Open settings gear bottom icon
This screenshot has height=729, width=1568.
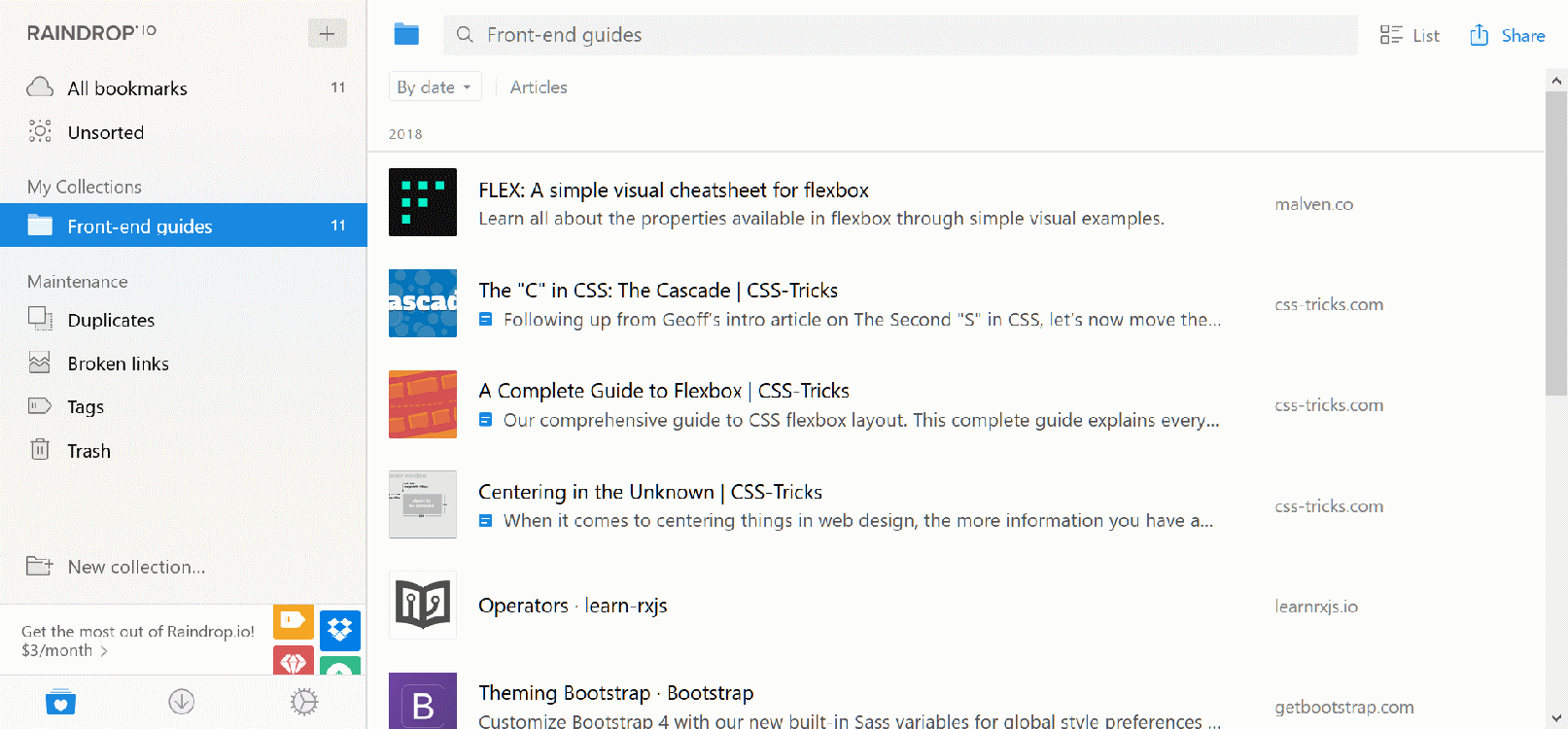pyautogui.click(x=304, y=702)
